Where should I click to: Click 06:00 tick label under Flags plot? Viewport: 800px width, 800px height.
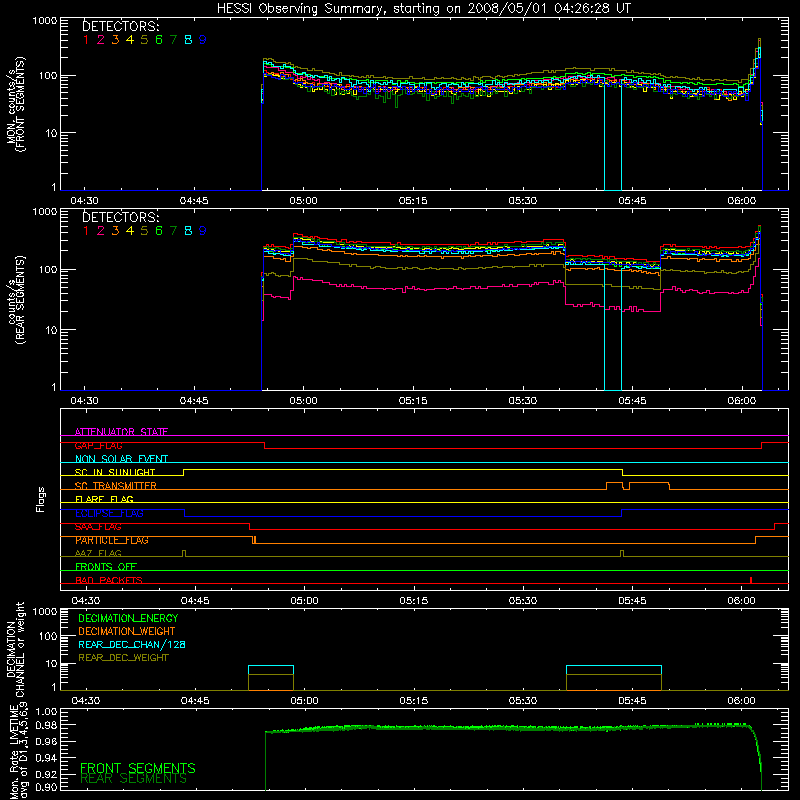(742, 601)
